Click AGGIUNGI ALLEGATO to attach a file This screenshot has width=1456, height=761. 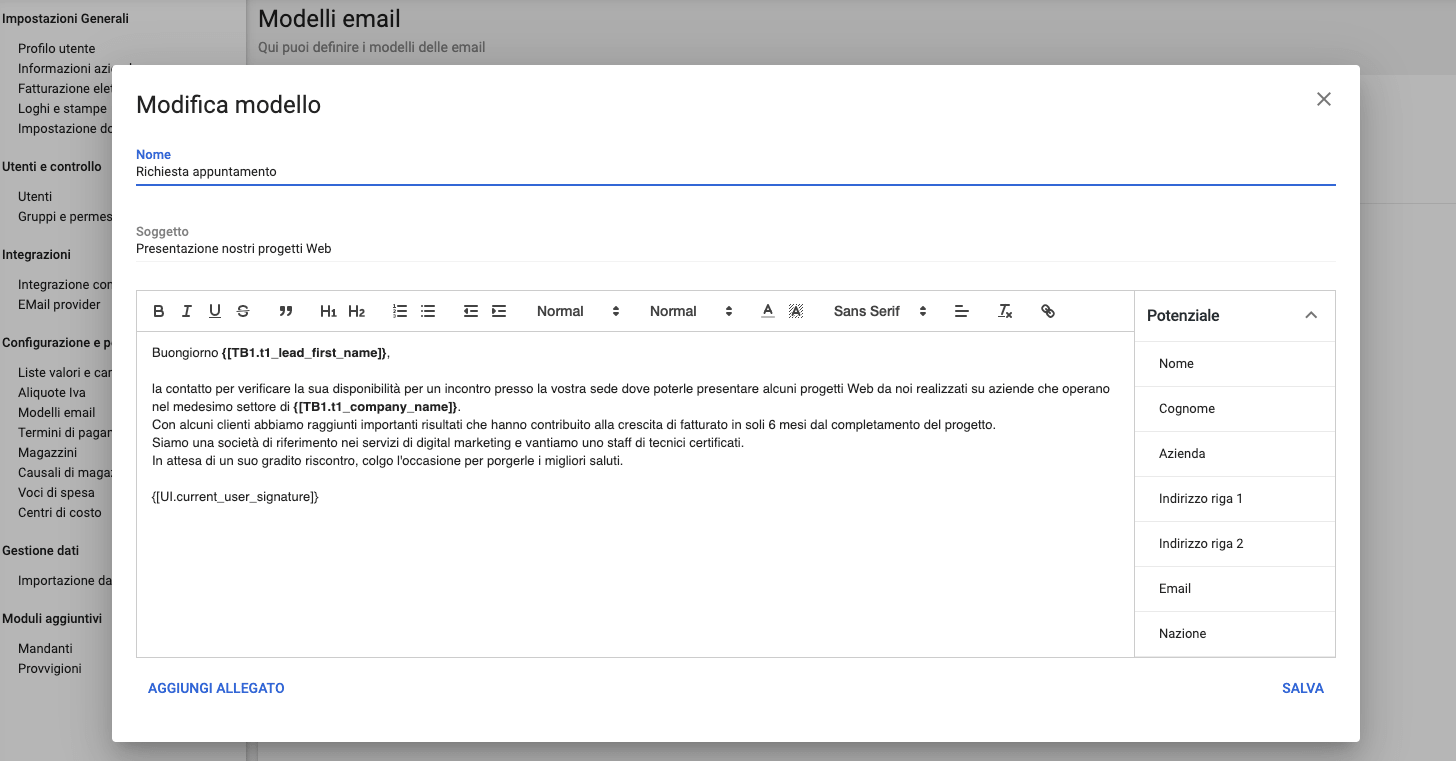[x=216, y=688]
